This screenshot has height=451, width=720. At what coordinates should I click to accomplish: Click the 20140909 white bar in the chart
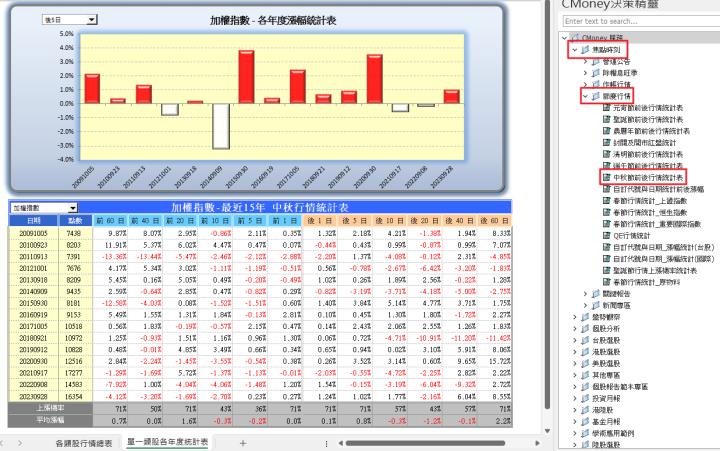tap(221, 126)
